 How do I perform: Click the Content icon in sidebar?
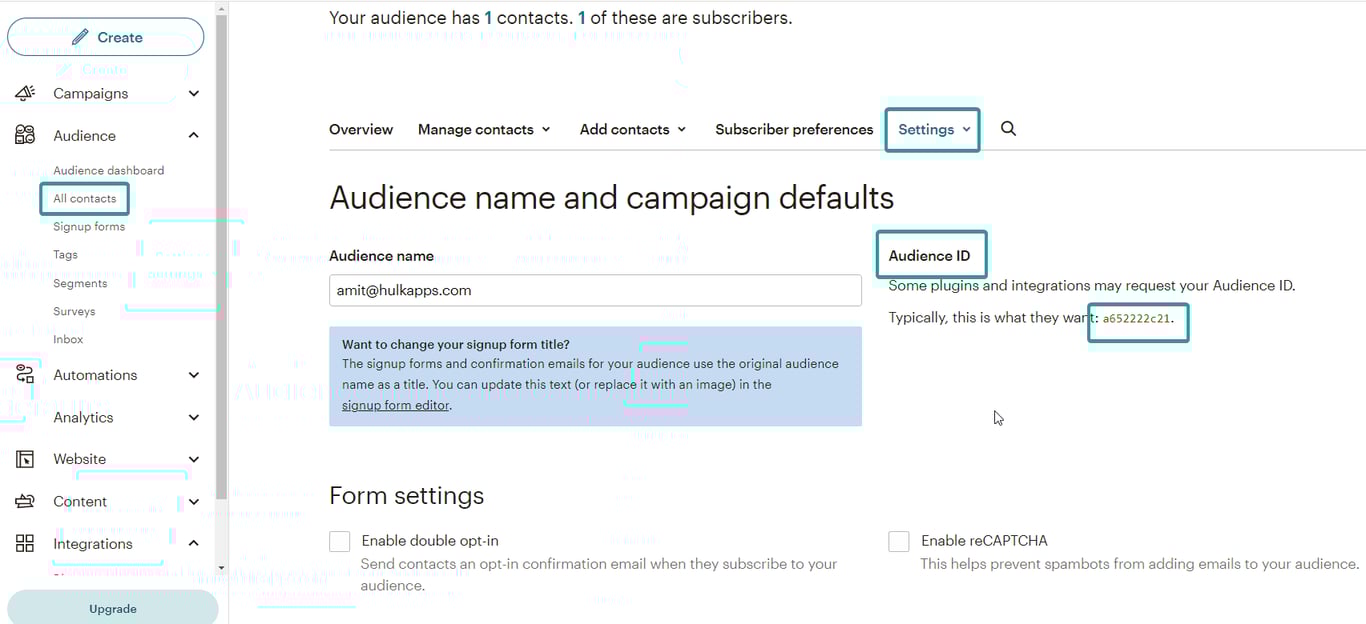pos(25,502)
